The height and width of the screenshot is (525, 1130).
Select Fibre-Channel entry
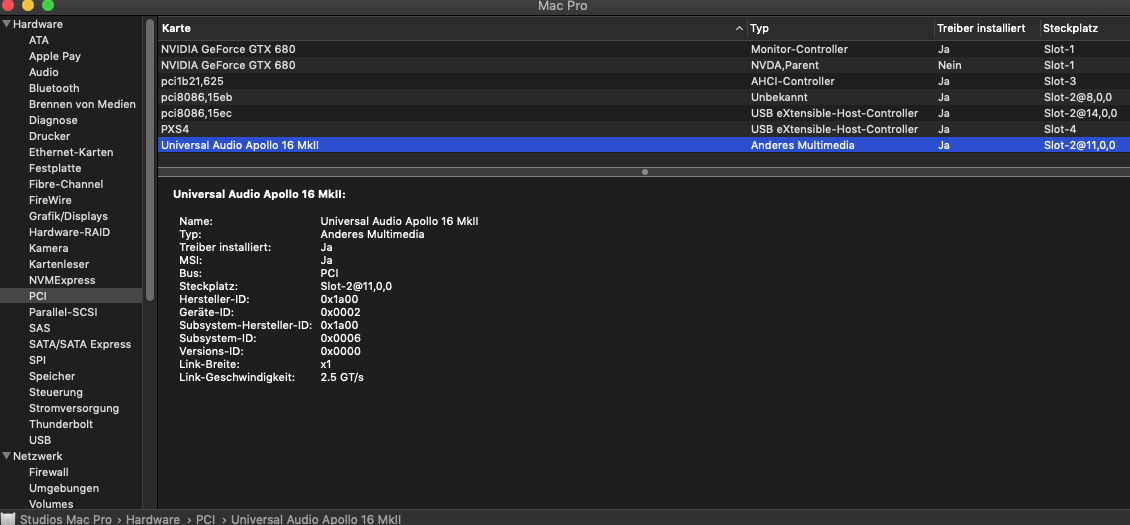pyautogui.click(x=66, y=184)
